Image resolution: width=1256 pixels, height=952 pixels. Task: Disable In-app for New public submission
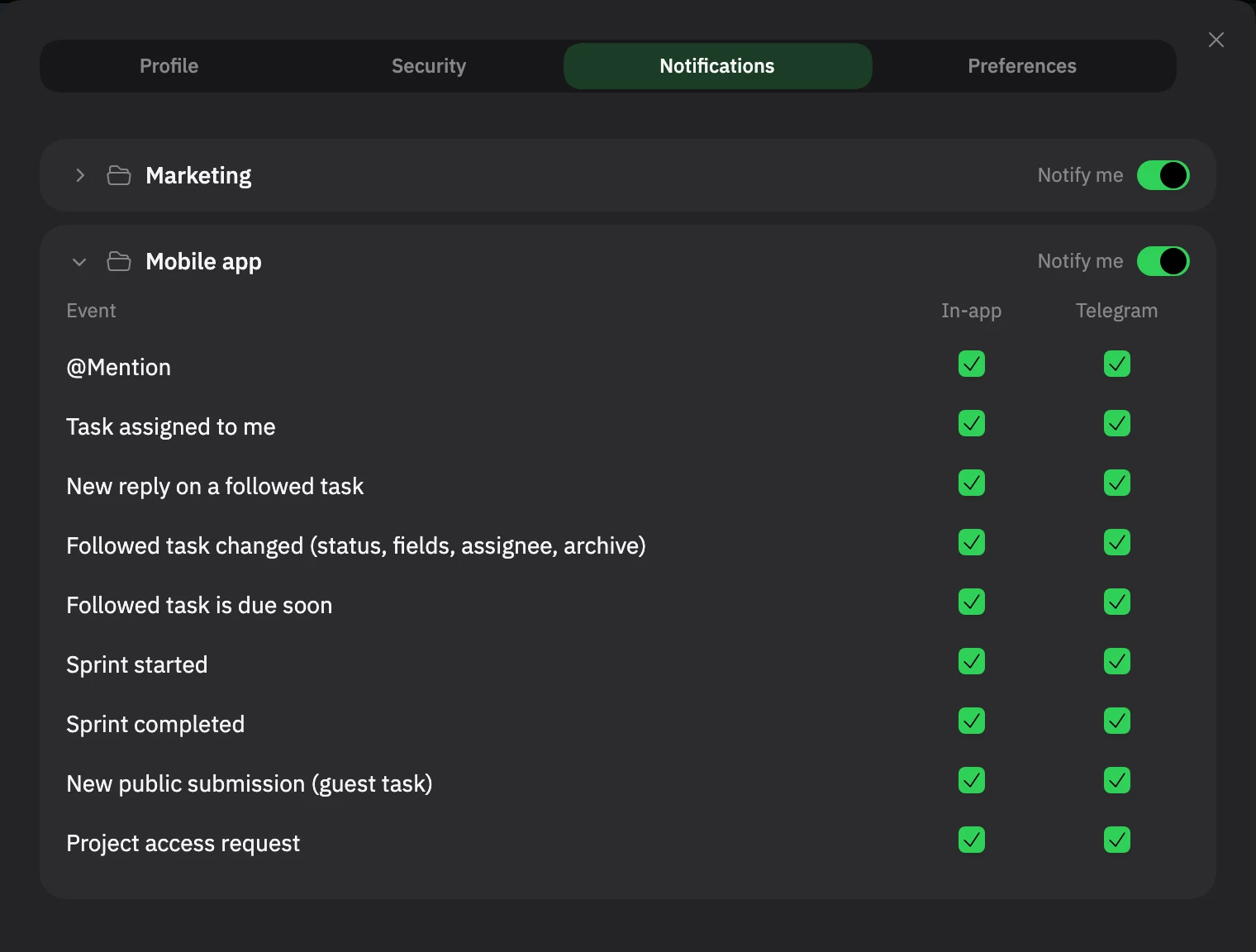point(972,780)
